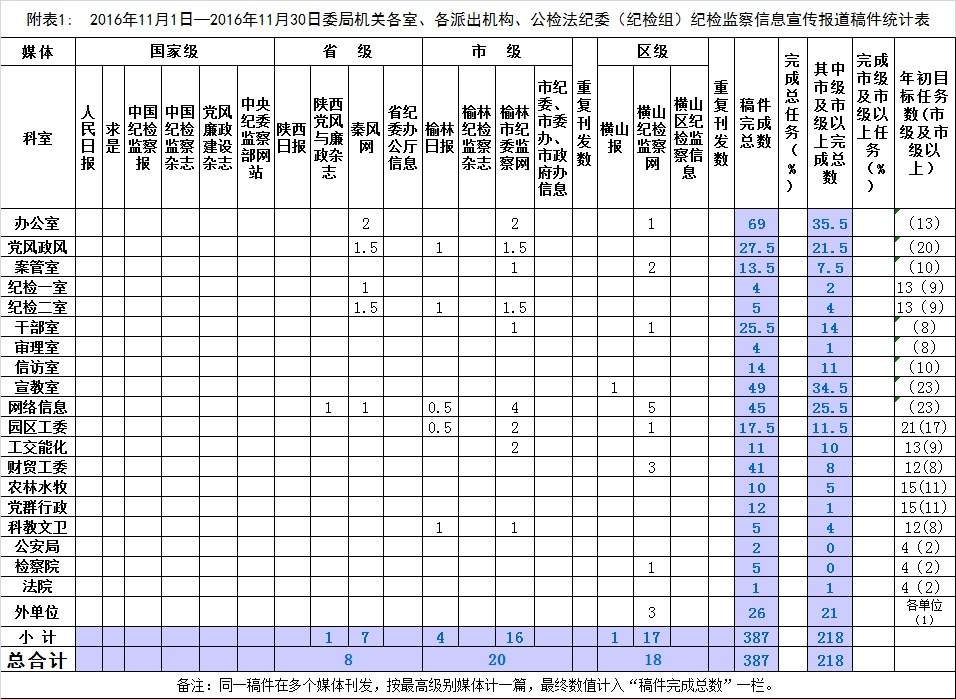The width and height of the screenshot is (956, 699).
Task: Select the 国家级 group header
Action: point(174,52)
